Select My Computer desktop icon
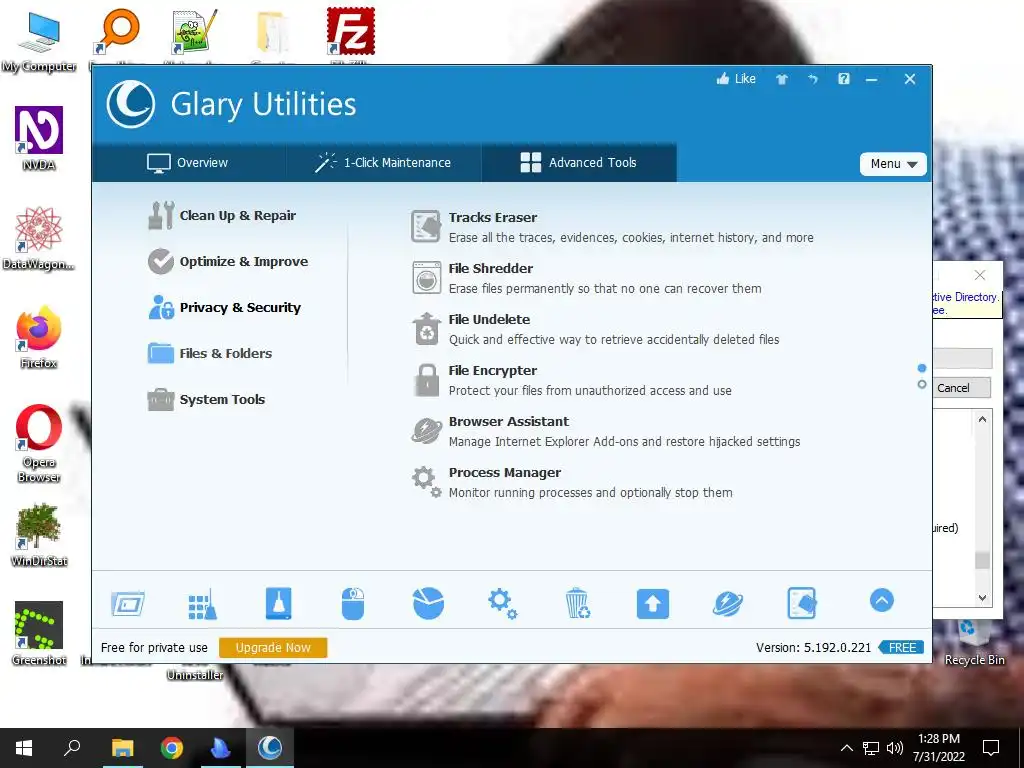 click(x=39, y=41)
